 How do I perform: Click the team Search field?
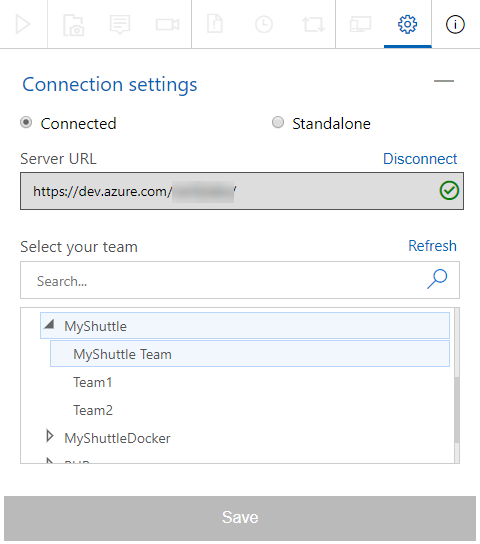point(240,280)
